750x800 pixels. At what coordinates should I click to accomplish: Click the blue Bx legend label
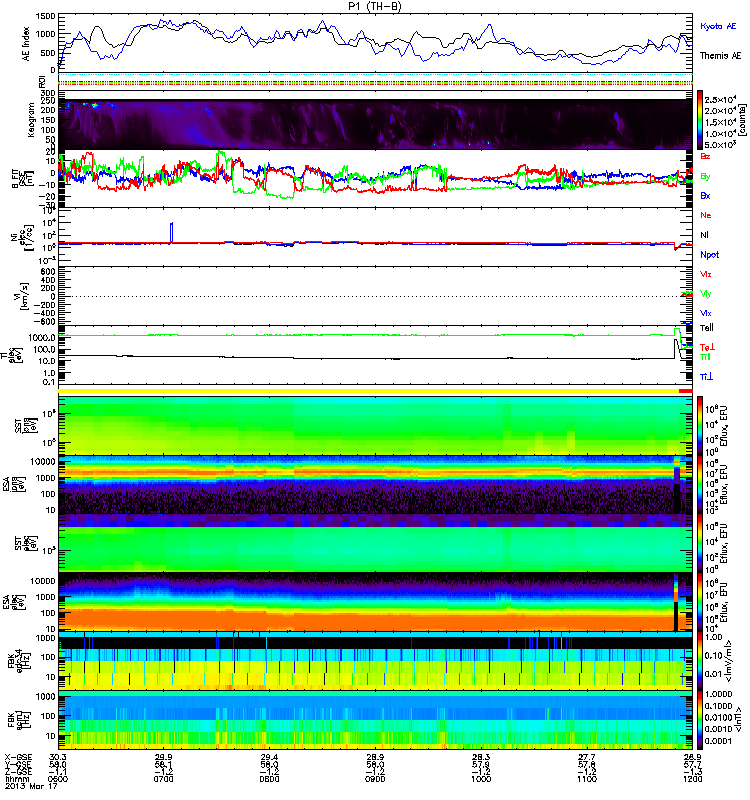705,196
